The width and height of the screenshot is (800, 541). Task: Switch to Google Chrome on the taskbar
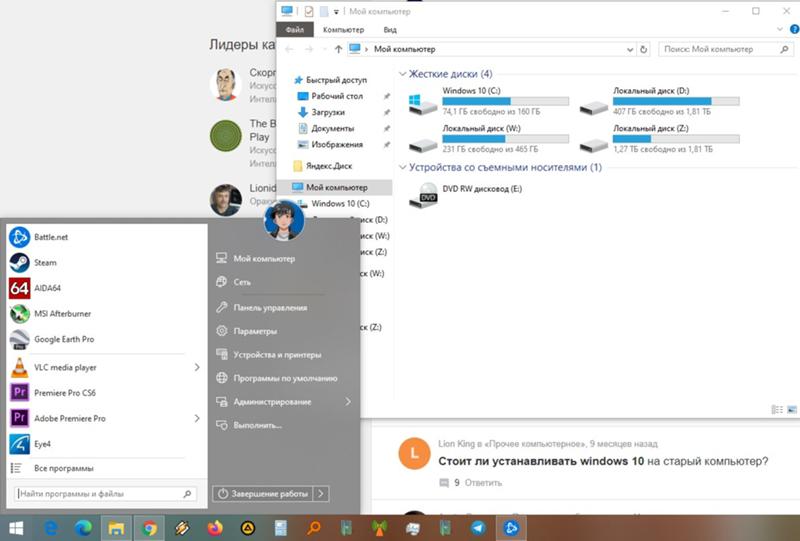(149, 528)
